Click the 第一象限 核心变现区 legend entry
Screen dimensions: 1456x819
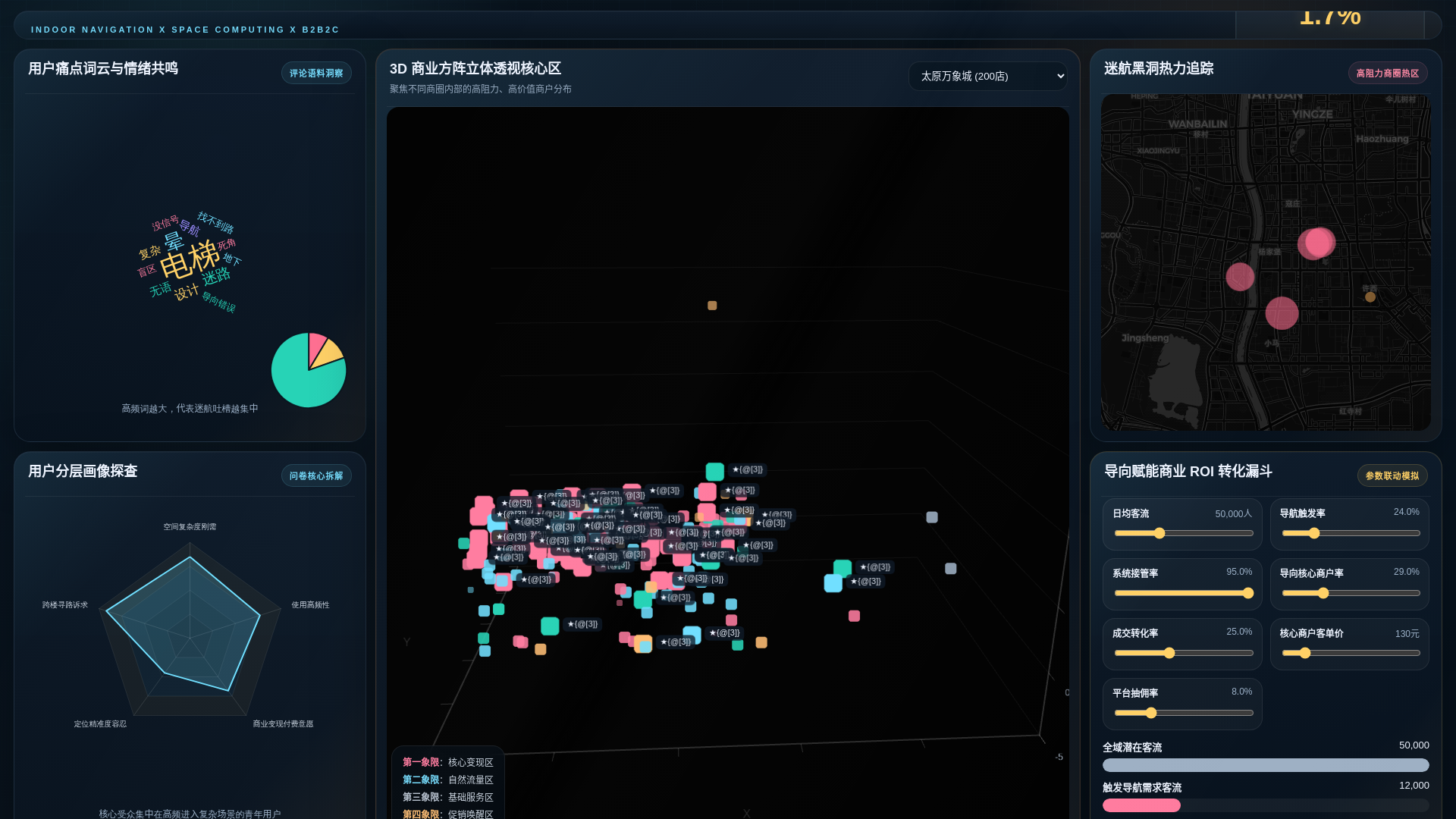(x=447, y=762)
